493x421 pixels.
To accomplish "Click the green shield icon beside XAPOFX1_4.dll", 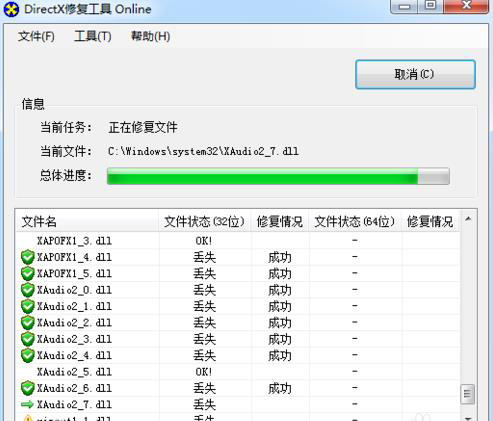I will pyautogui.click(x=27, y=257).
